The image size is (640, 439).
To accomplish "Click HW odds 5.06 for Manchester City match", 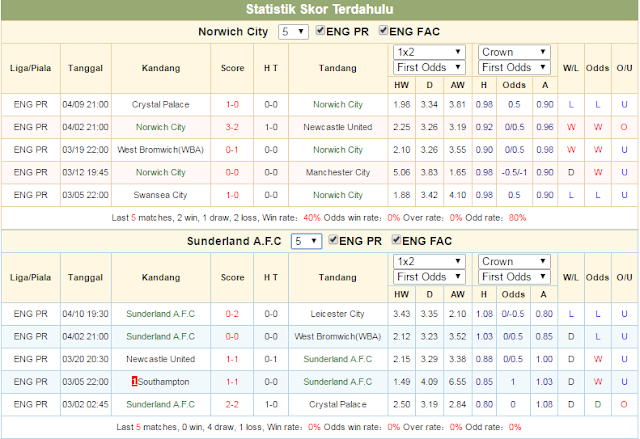I will [x=402, y=173].
